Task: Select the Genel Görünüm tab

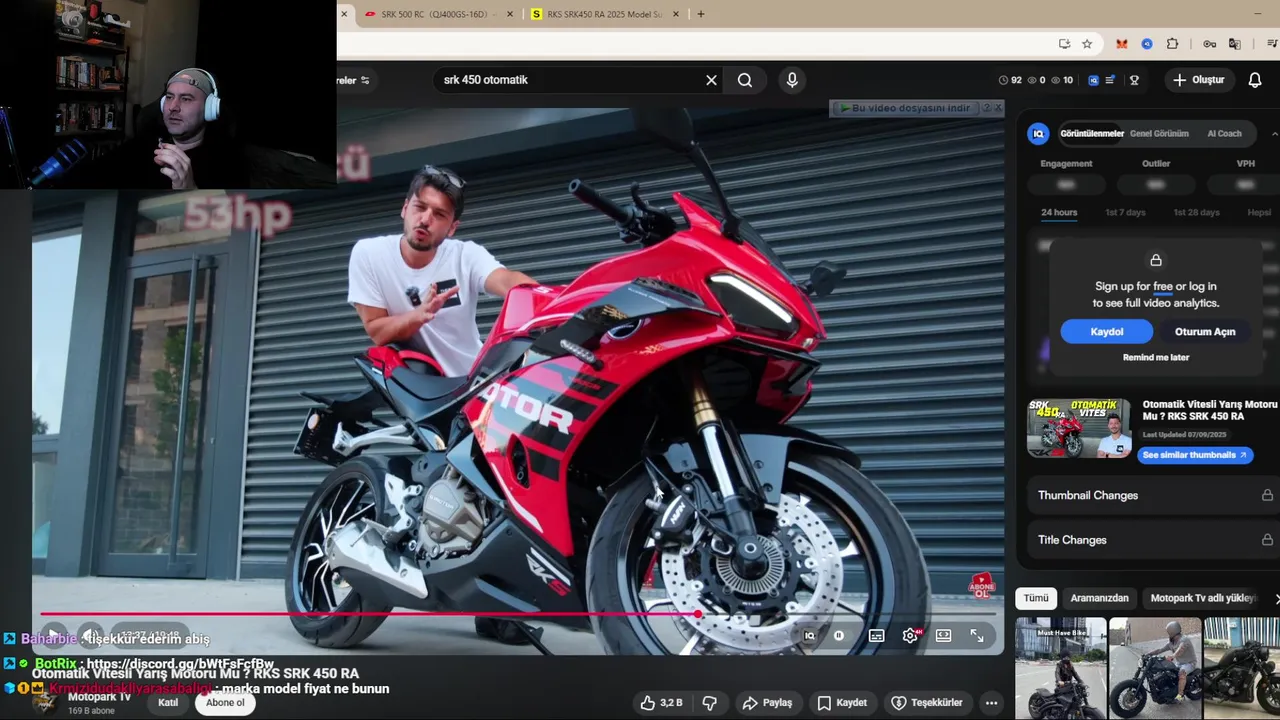Action: click(x=1159, y=133)
